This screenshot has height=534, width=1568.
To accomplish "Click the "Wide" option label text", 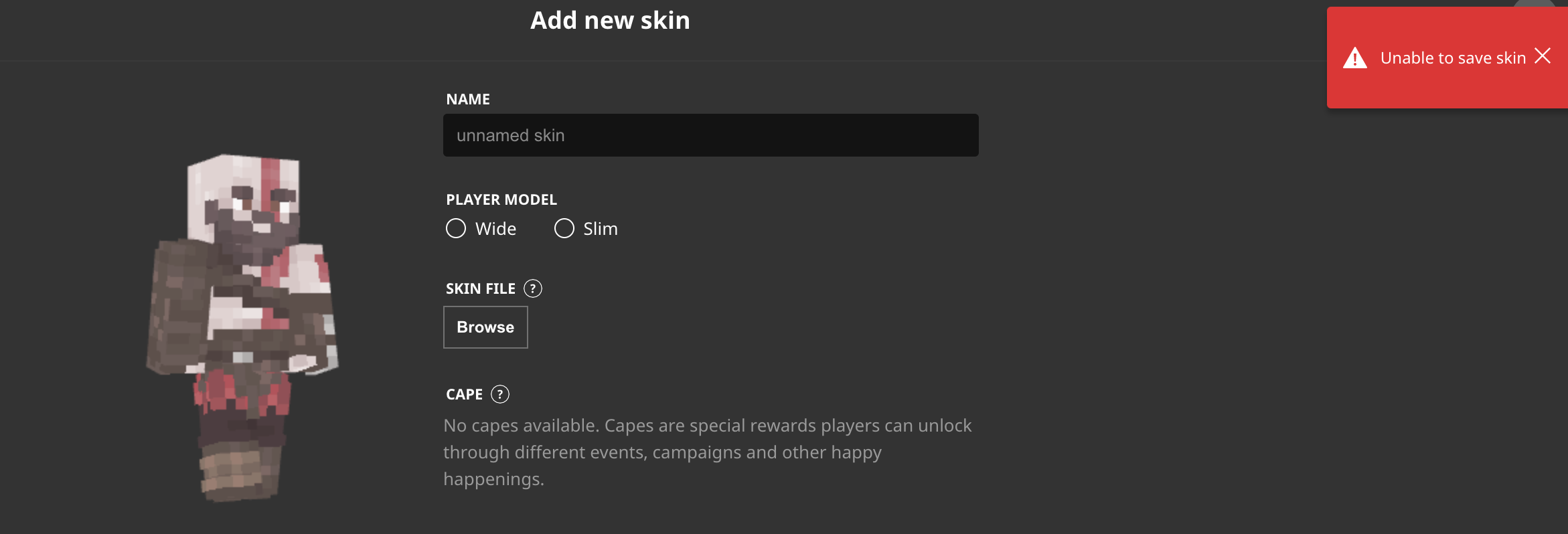I will click(495, 229).
